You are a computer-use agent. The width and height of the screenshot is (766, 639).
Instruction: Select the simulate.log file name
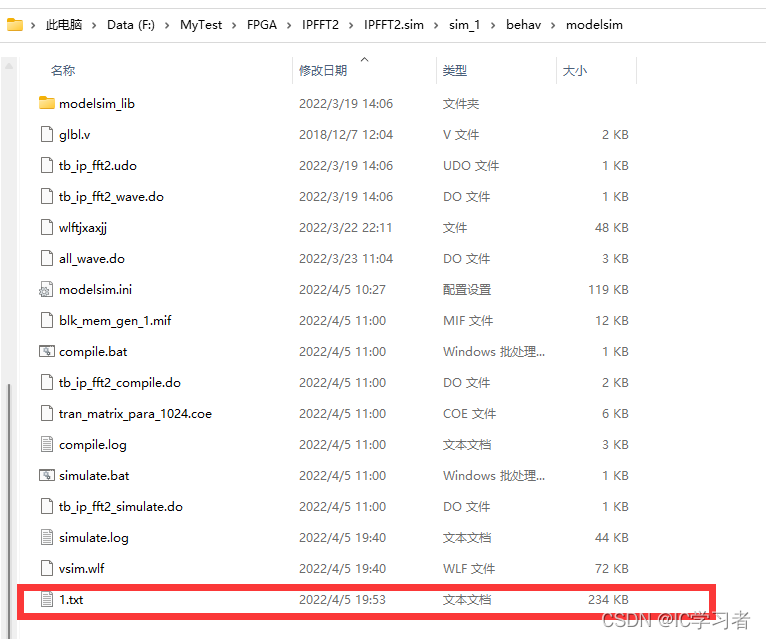point(94,537)
